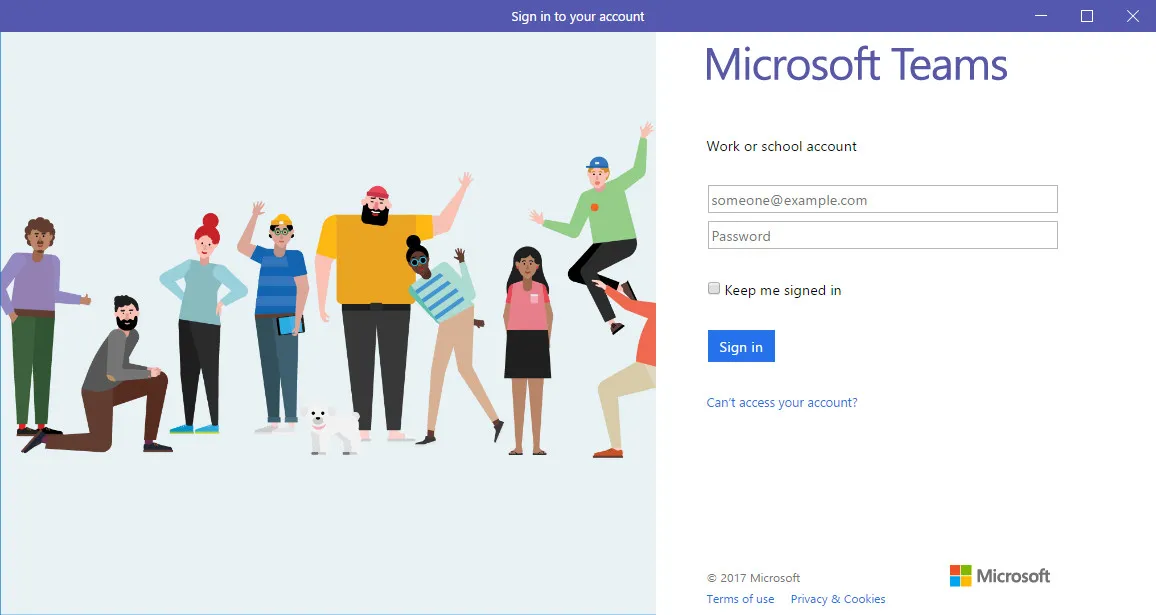Image resolution: width=1156 pixels, height=615 pixels.
Task: Focus the Password field
Action: click(882, 235)
